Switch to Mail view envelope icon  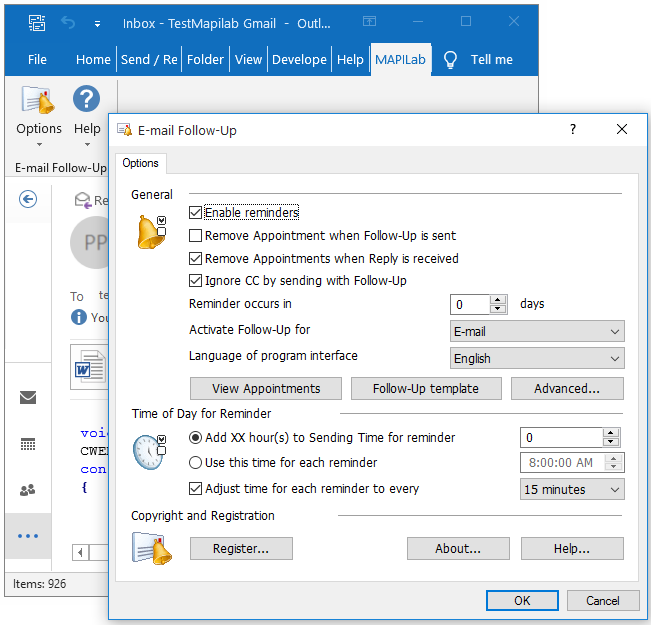click(28, 397)
